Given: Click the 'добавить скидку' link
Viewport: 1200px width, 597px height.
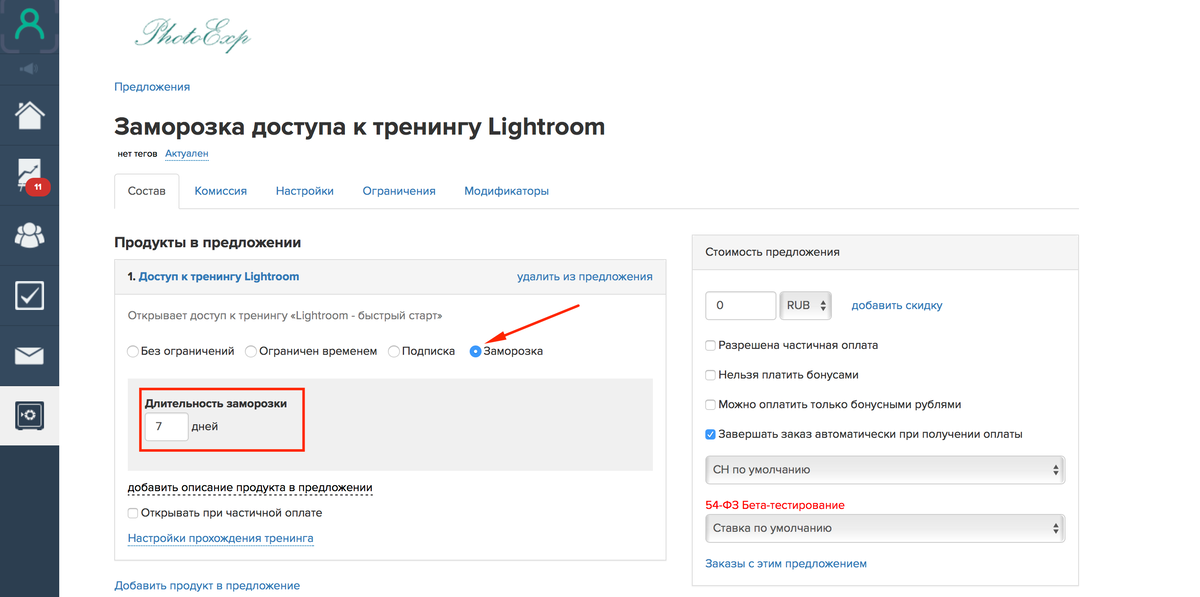Looking at the screenshot, I should point(897,306).
